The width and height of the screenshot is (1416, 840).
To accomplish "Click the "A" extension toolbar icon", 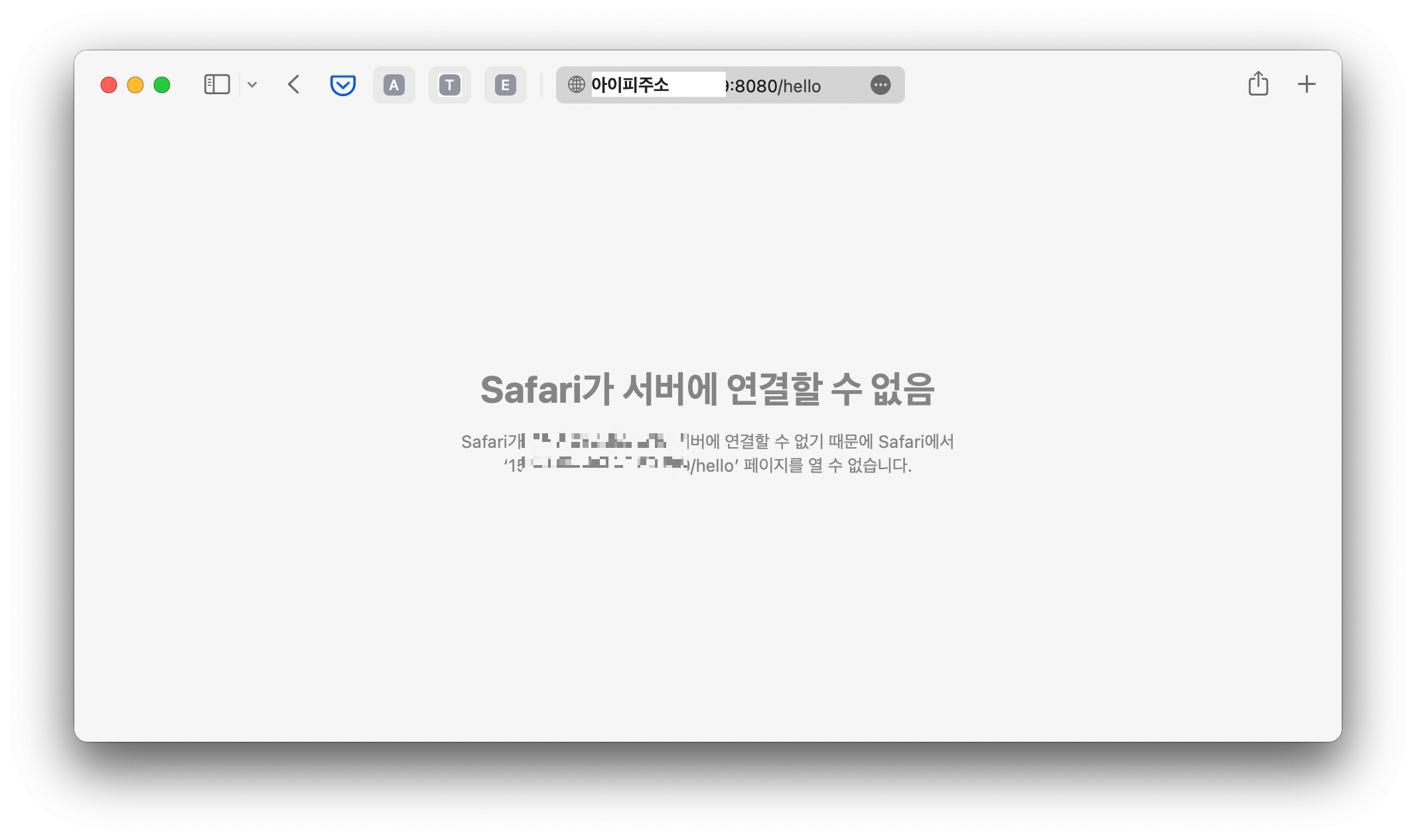I will (394, 85).
